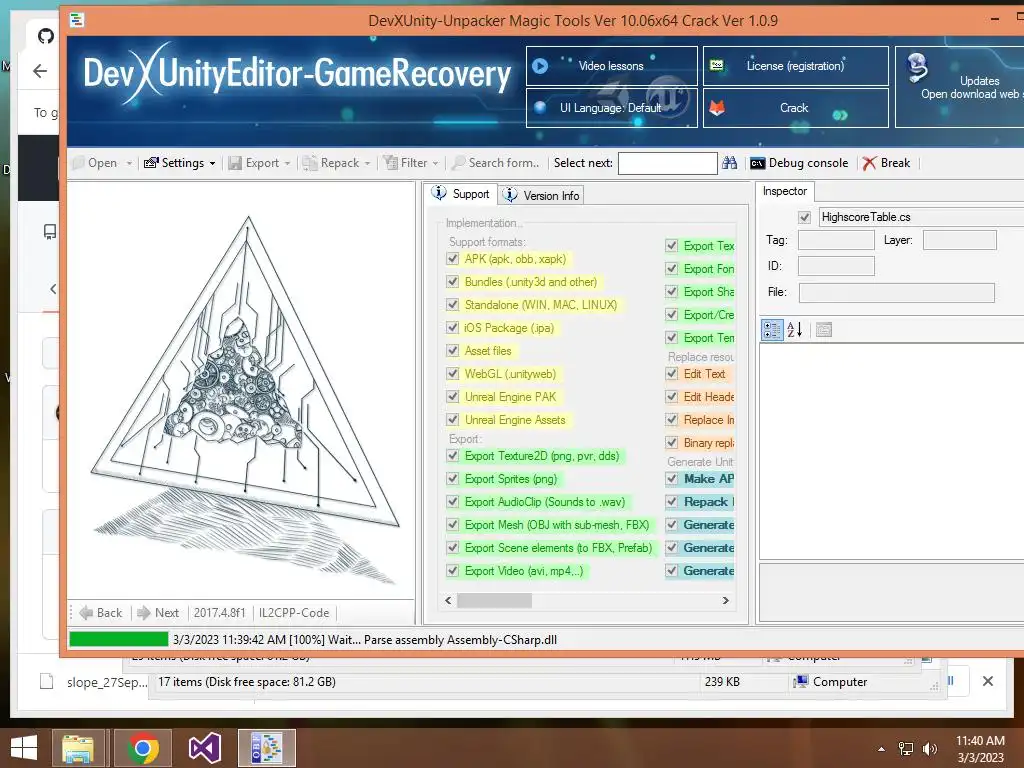This screenshot has width=1024, height=768.
Task: Change UI Language: Default
Action: (x=611, y=108)
